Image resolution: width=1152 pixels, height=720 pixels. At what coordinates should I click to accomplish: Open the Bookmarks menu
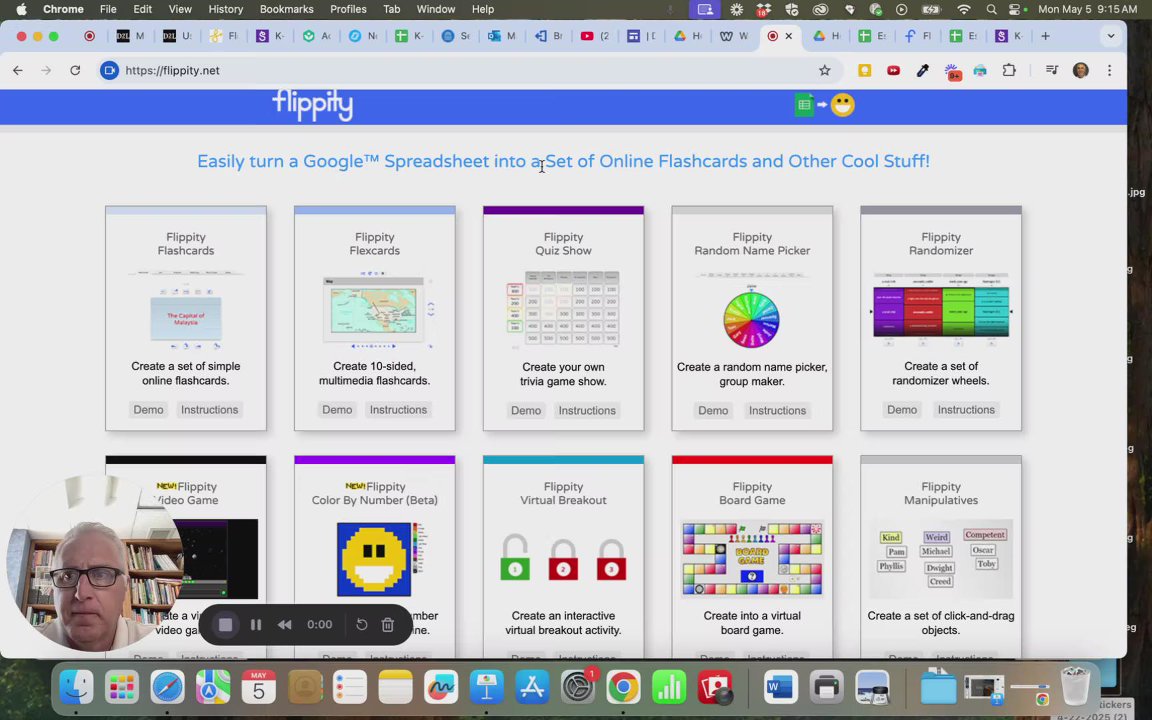point(287,9)
